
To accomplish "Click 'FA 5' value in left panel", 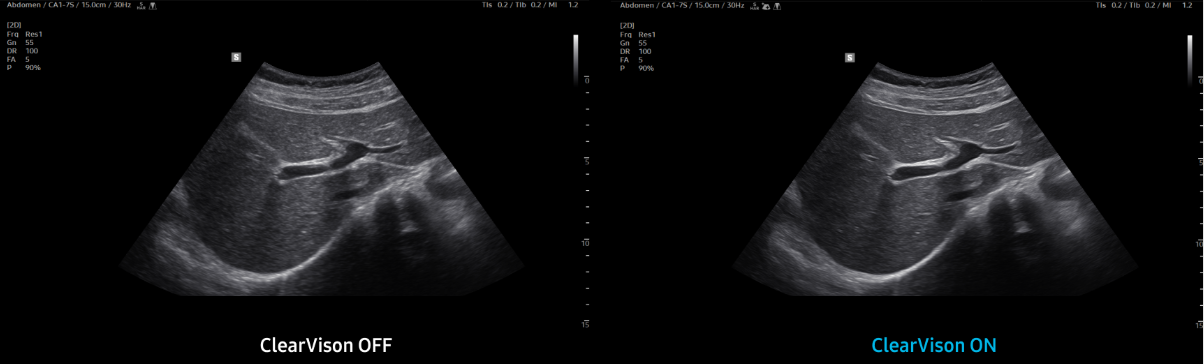I will 18,59.
